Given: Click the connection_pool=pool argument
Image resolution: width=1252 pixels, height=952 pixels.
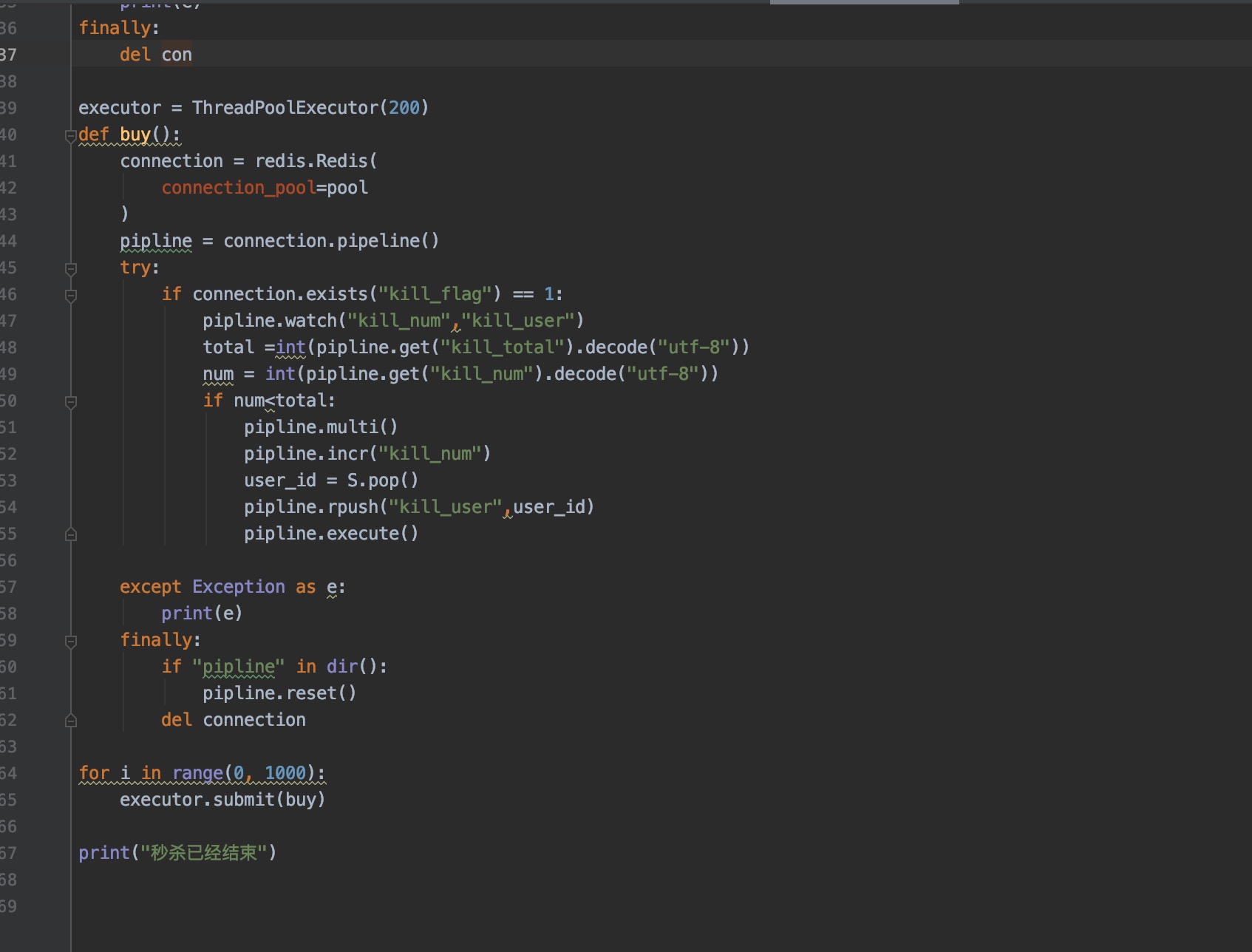Looking at the screenshot, I should pos(265,188).
